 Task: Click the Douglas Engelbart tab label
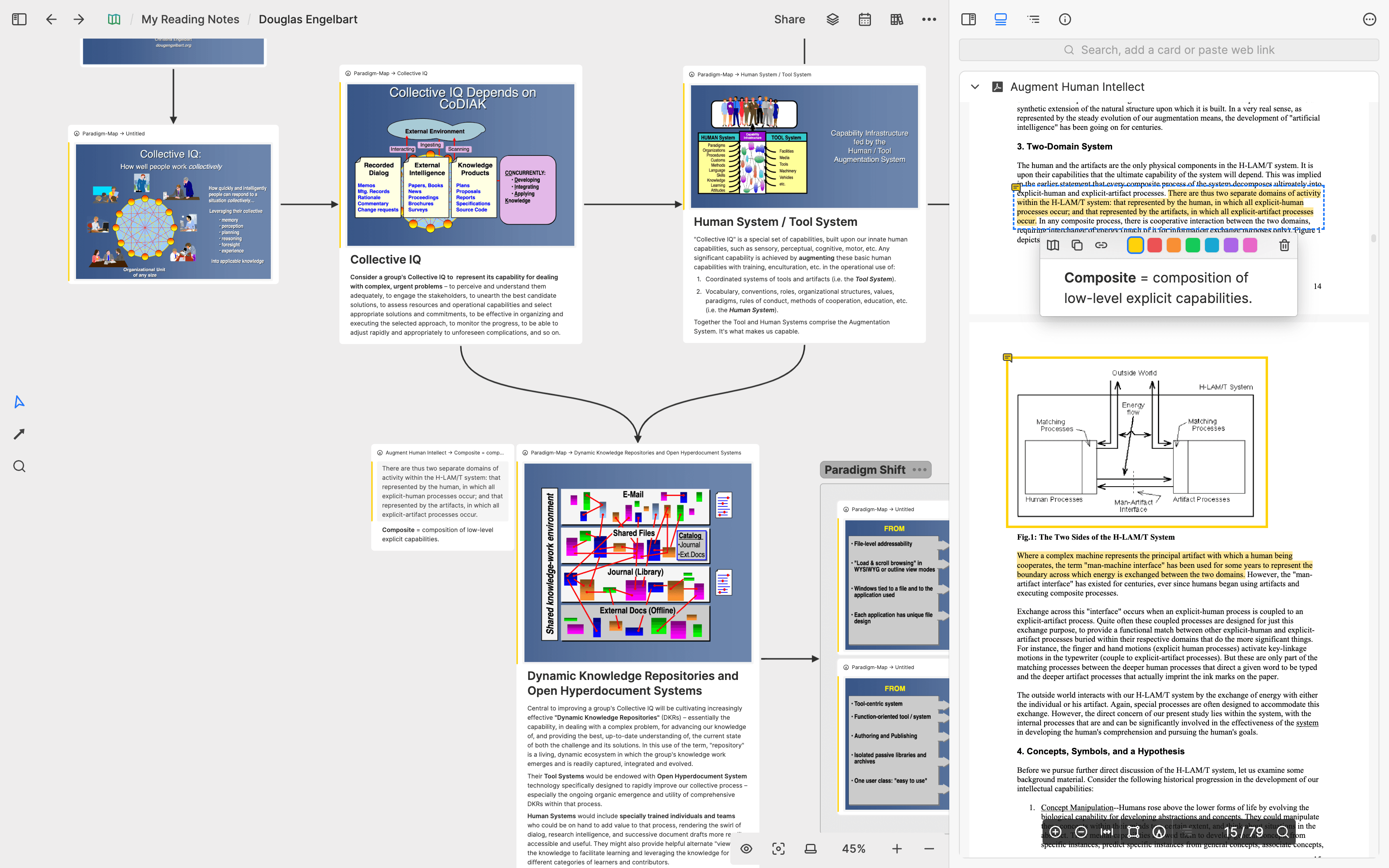click(307, 19)
